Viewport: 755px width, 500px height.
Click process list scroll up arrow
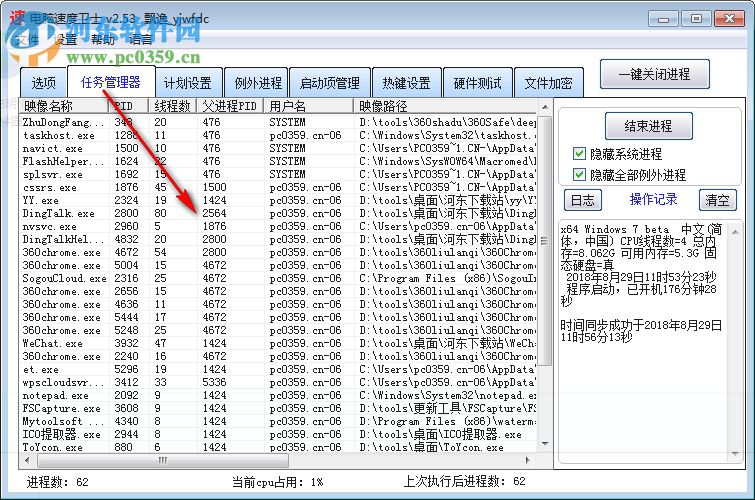pyautogui.click(x=545, y=106)
